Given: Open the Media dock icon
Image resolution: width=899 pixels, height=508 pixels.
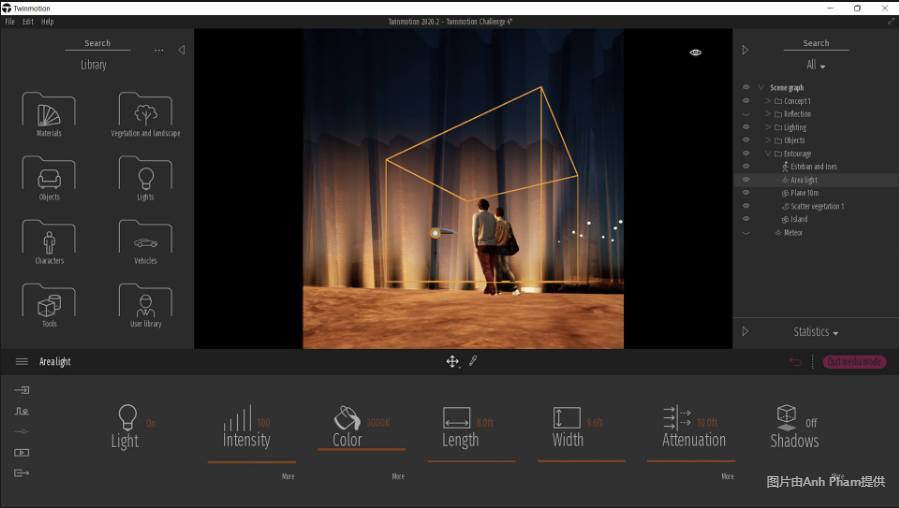Looking at the screenshot, I should point(22,452).
